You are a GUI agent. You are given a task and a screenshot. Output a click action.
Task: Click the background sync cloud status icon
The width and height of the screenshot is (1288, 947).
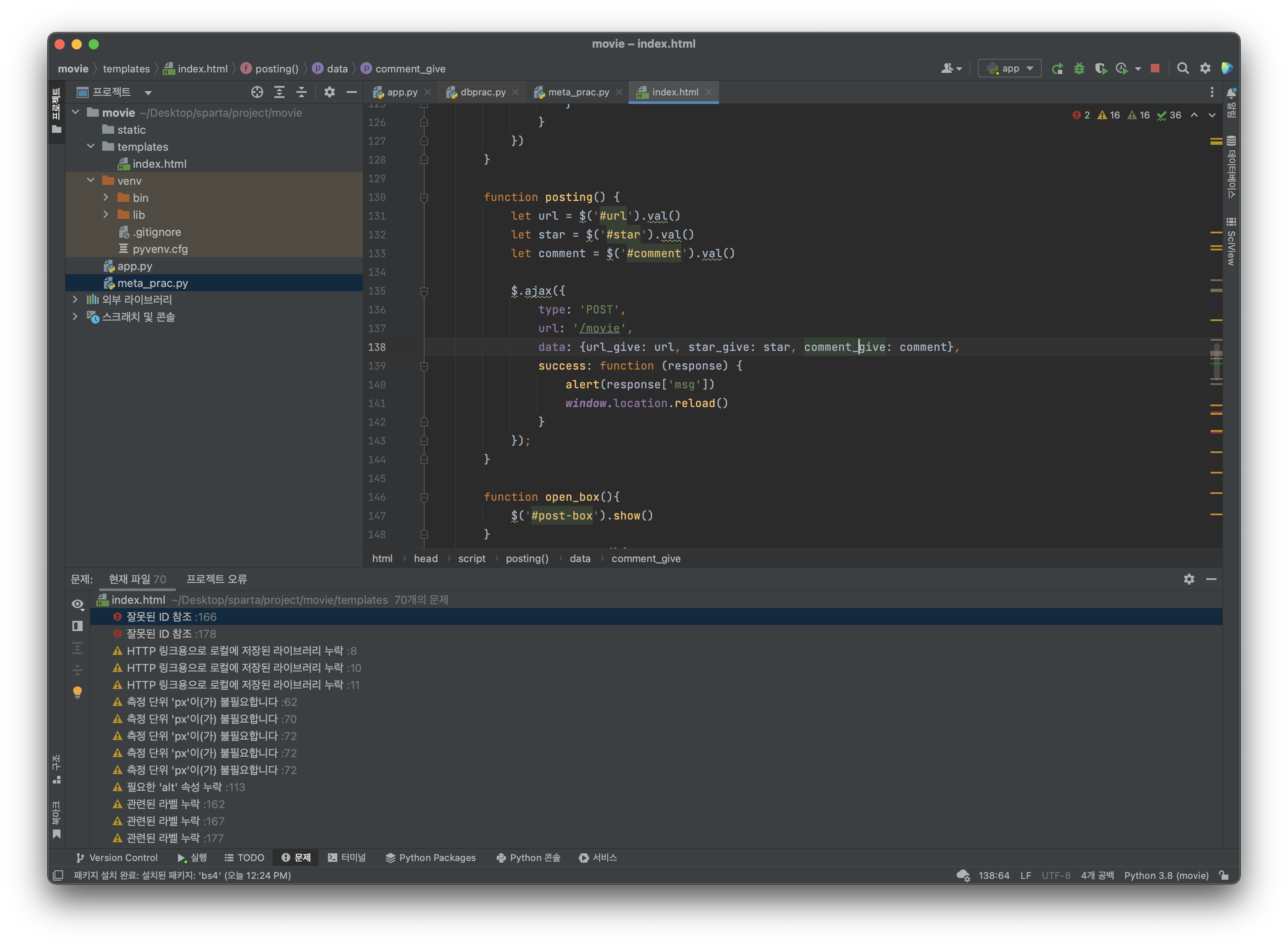[x=963, y=875]
